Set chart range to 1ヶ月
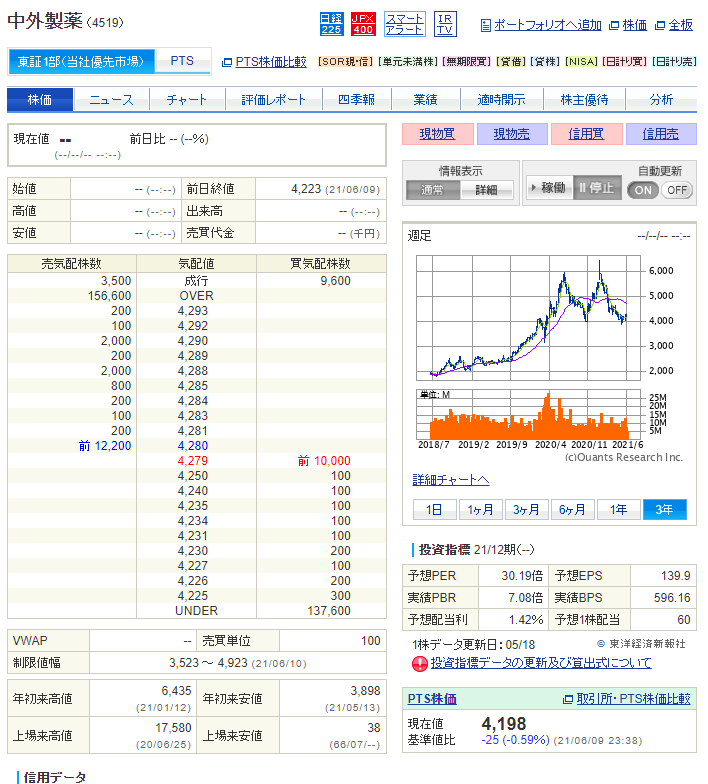Image resolution: width=708 pixels, height=784 pixels. [480, 510]
